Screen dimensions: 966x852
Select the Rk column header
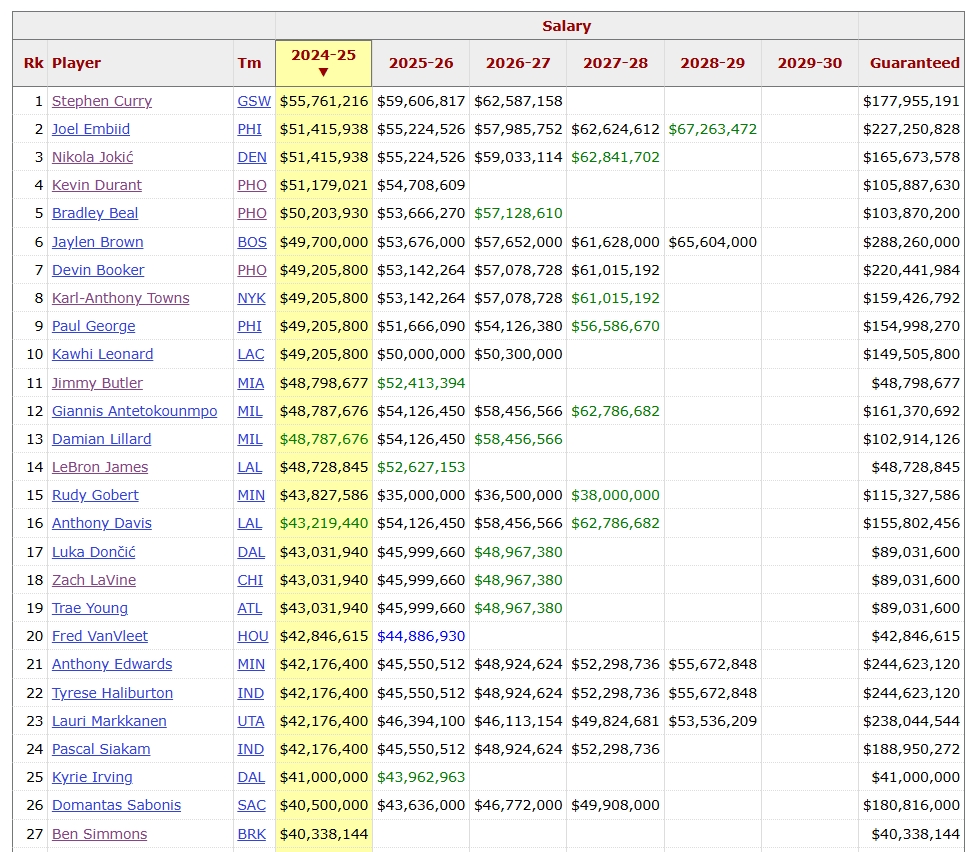[34, 63]
